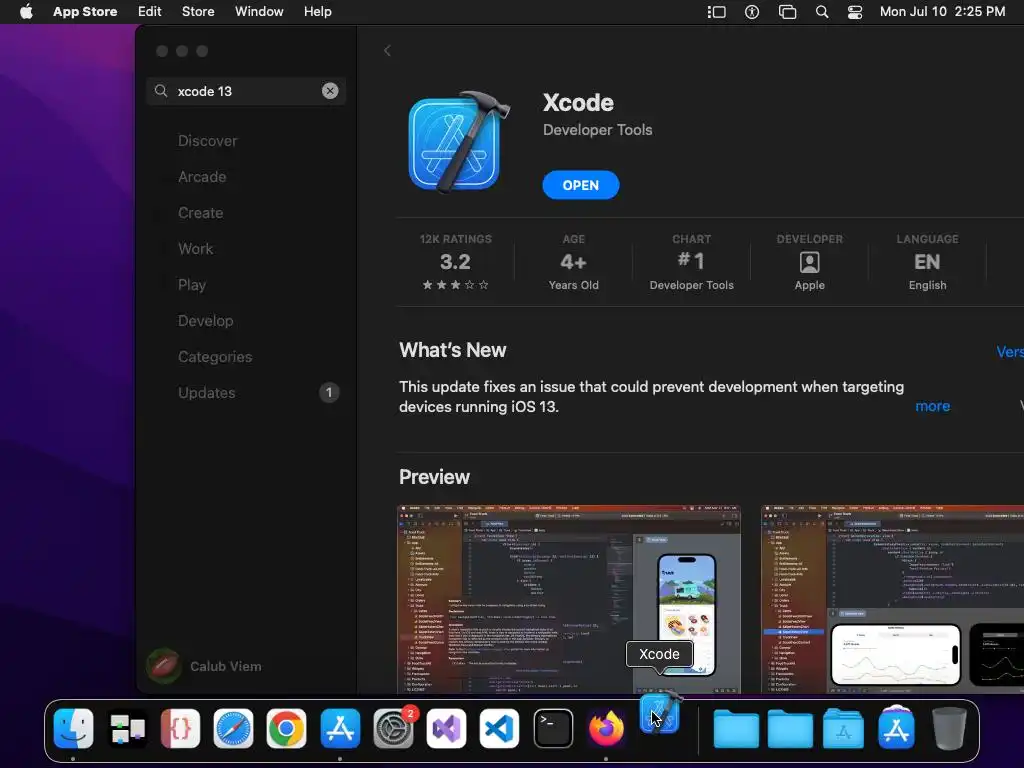This screenshot has height=768, width=1024.
Task: Click the 'Preview' heading
Action: 434,477
